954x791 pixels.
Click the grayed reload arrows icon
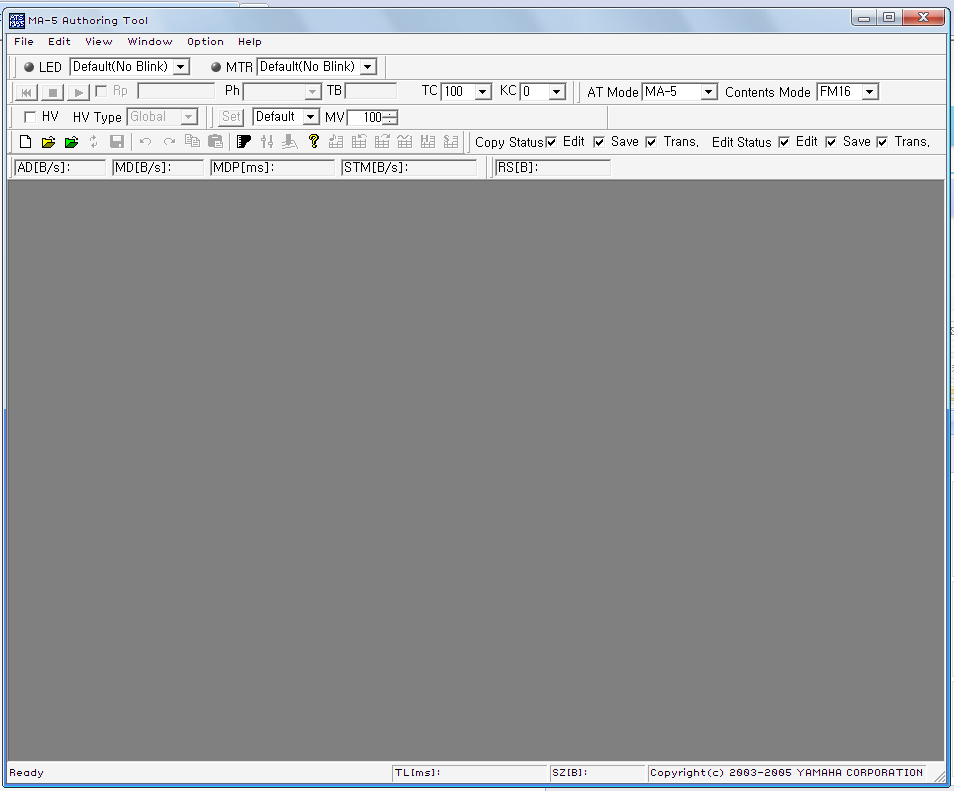click(94, 142)
